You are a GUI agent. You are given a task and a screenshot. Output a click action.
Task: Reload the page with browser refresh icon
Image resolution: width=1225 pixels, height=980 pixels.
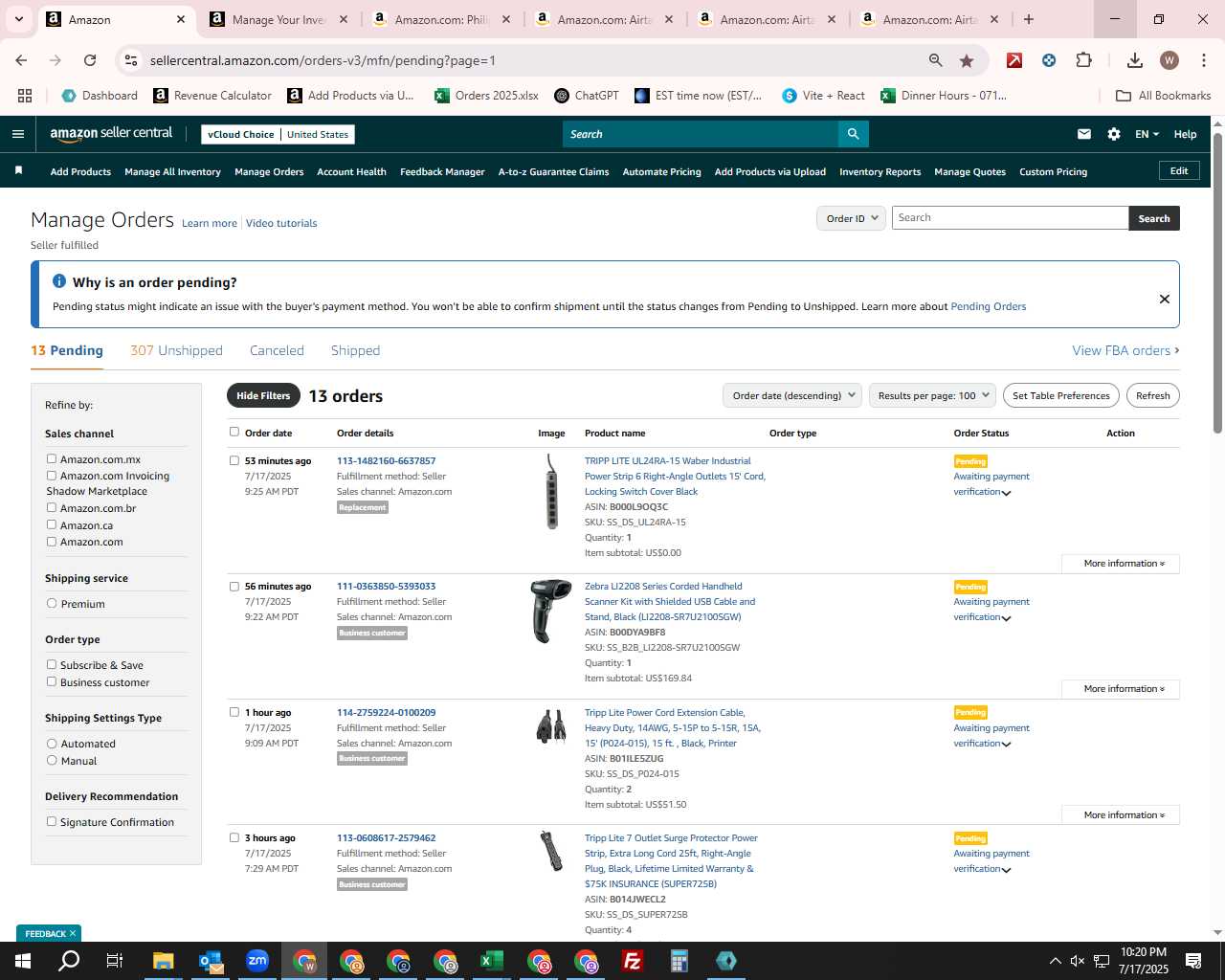click(x=90, y=60)
